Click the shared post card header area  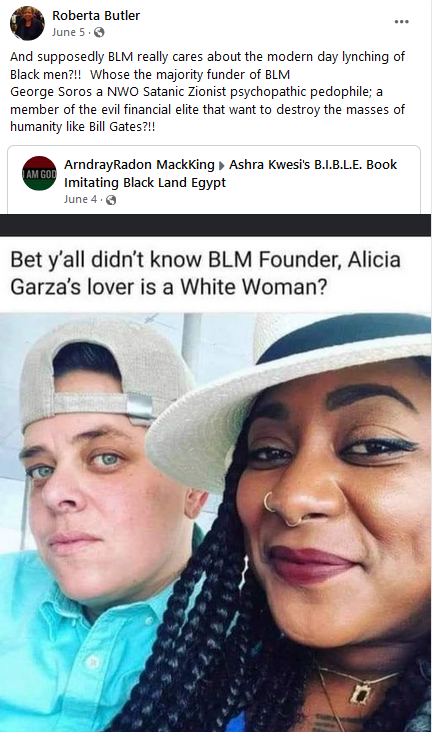point(214,180)
